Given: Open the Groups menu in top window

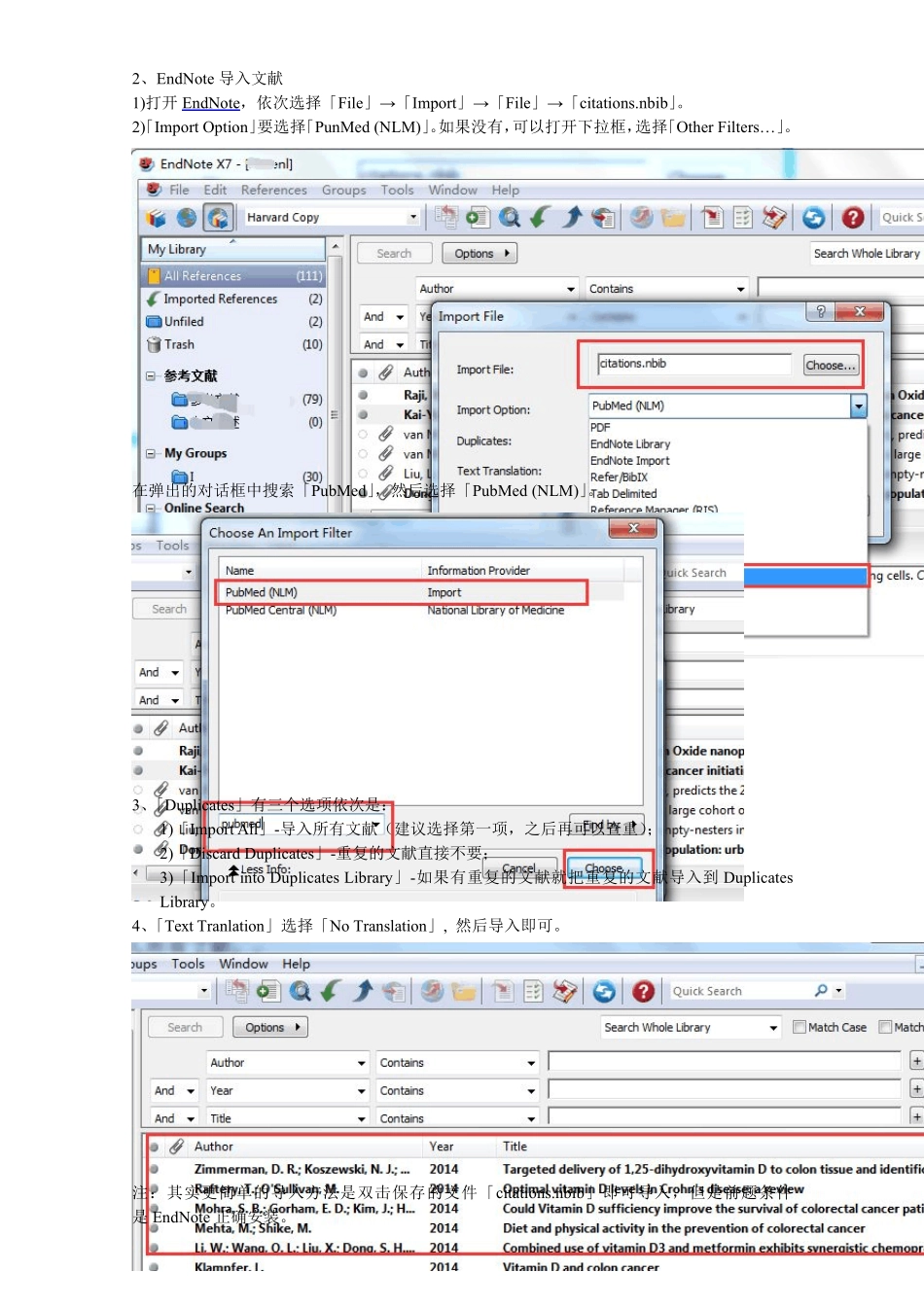Looking at the screenshot, I should (343, 191).
